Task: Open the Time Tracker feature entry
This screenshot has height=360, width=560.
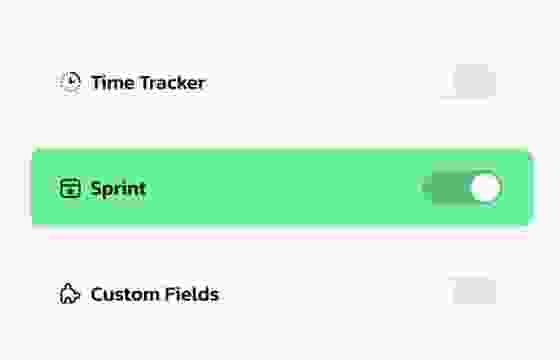Action: pos(280,82)
